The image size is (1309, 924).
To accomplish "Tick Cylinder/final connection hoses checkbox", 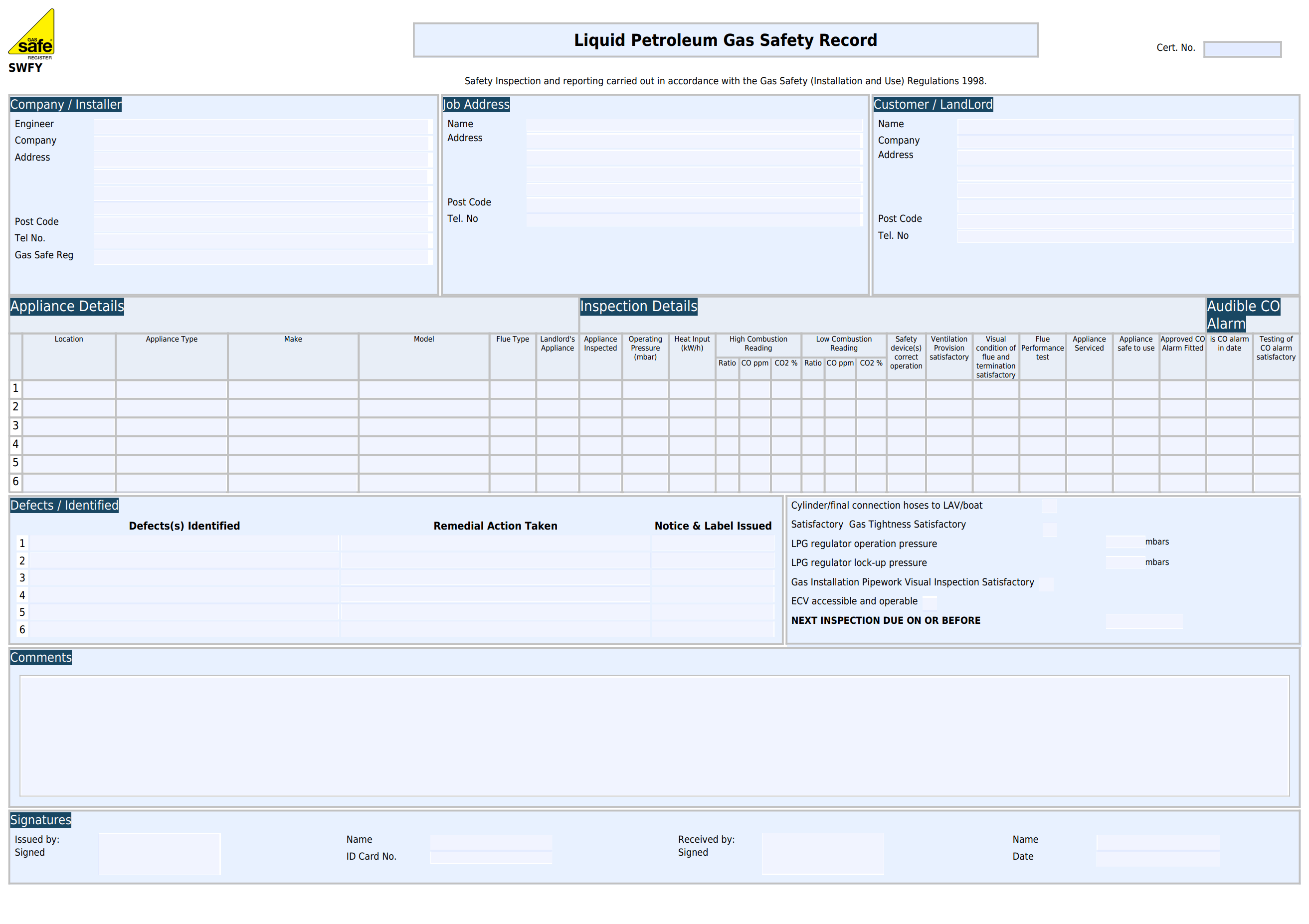I will (x=1049, y=506).
